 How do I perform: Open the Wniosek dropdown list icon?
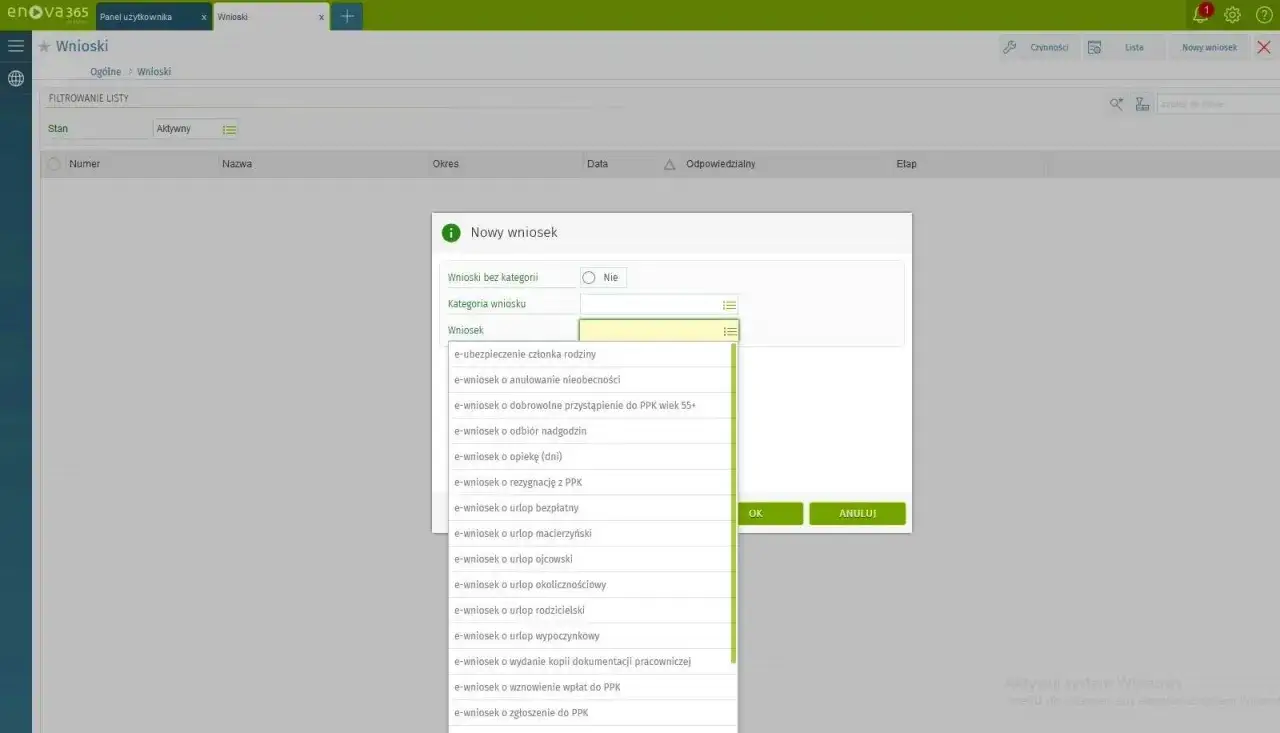pos(730,331)
